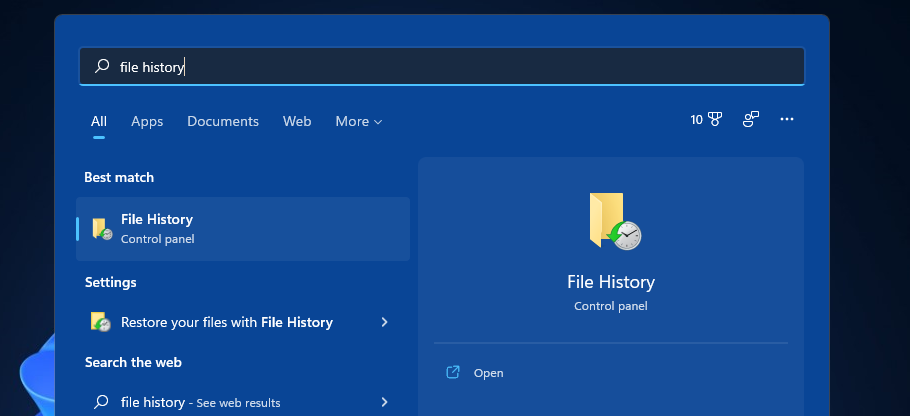Image resolution: width=910 pixels, height=416 pixels.
Task: Click File History title in preview pane
Action: (x=611, y=282)
